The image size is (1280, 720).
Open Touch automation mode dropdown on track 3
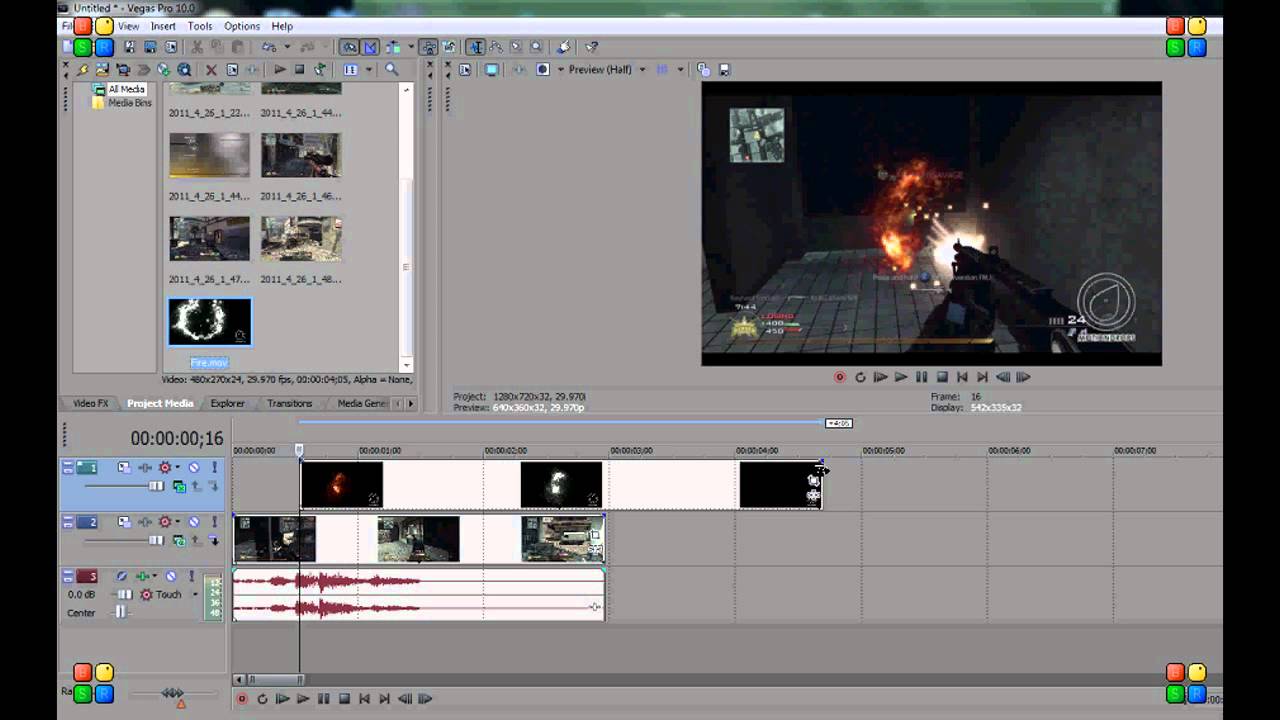point(195,594)
